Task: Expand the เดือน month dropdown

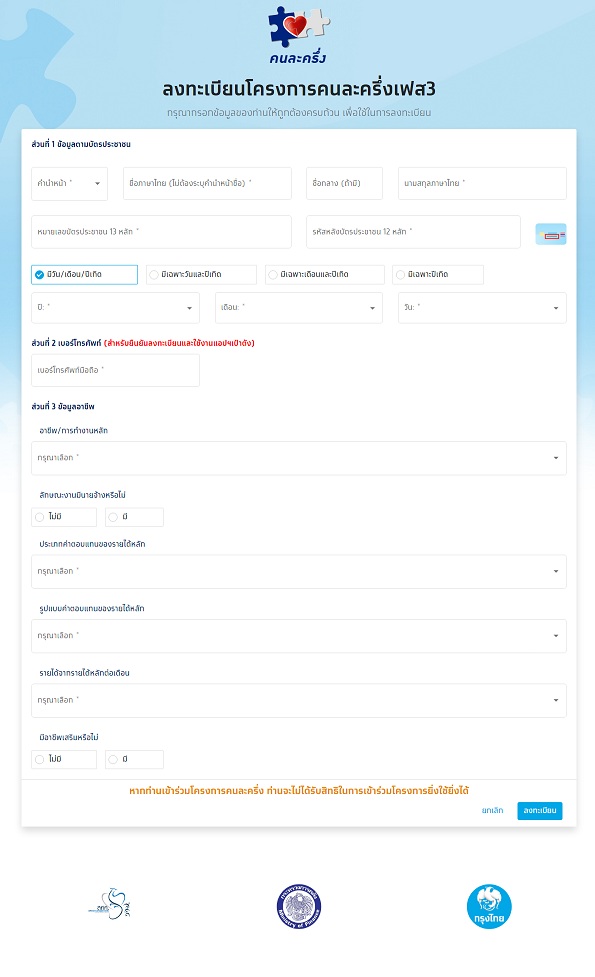Action: (x=299, y=308)
